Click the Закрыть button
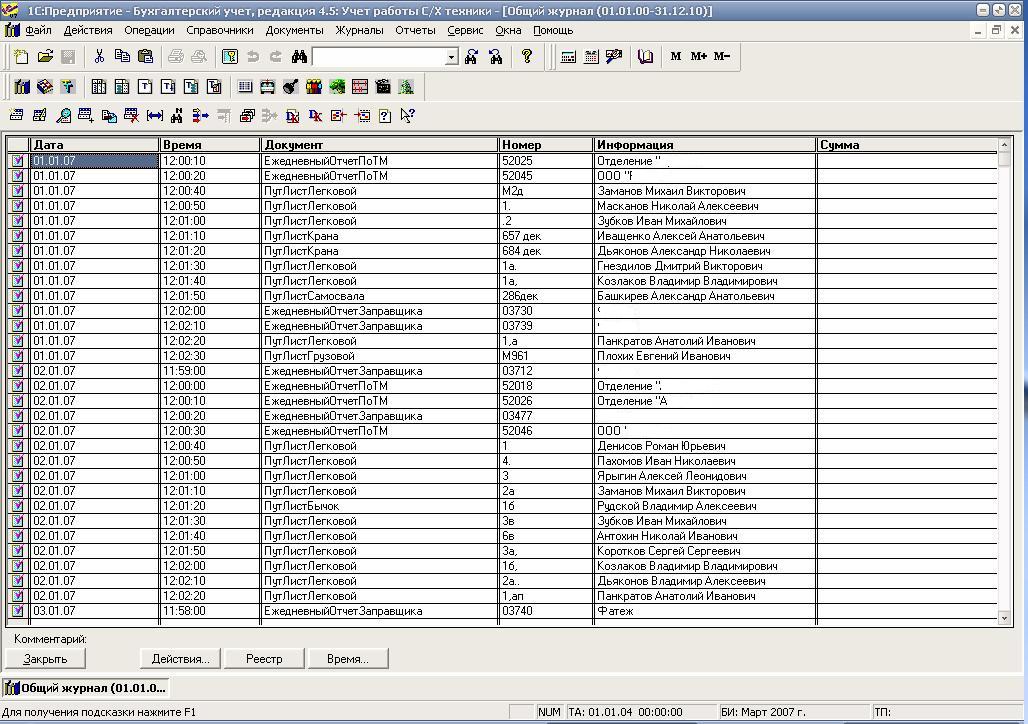The image size is (1028, 724). click(x=45, y=659)
